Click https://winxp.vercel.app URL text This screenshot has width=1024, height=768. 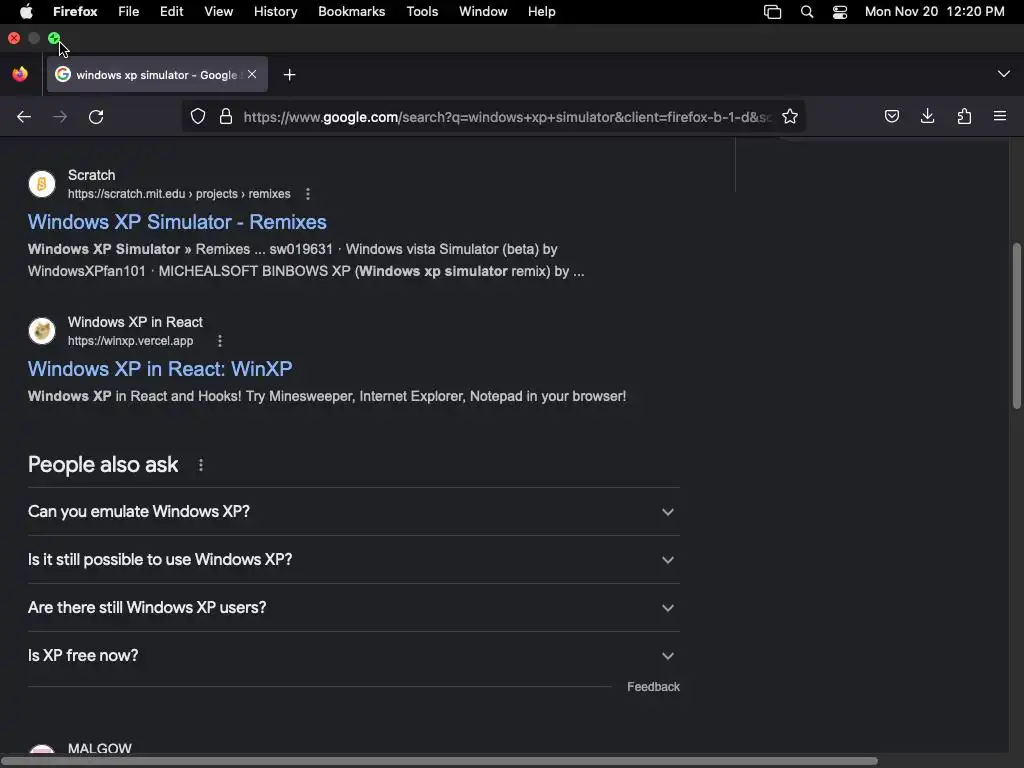131,341
